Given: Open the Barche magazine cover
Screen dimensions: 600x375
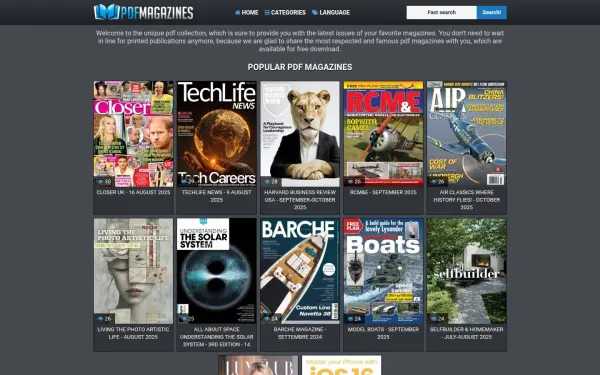Looking at the screenshot, I should (x=300, y=271).
